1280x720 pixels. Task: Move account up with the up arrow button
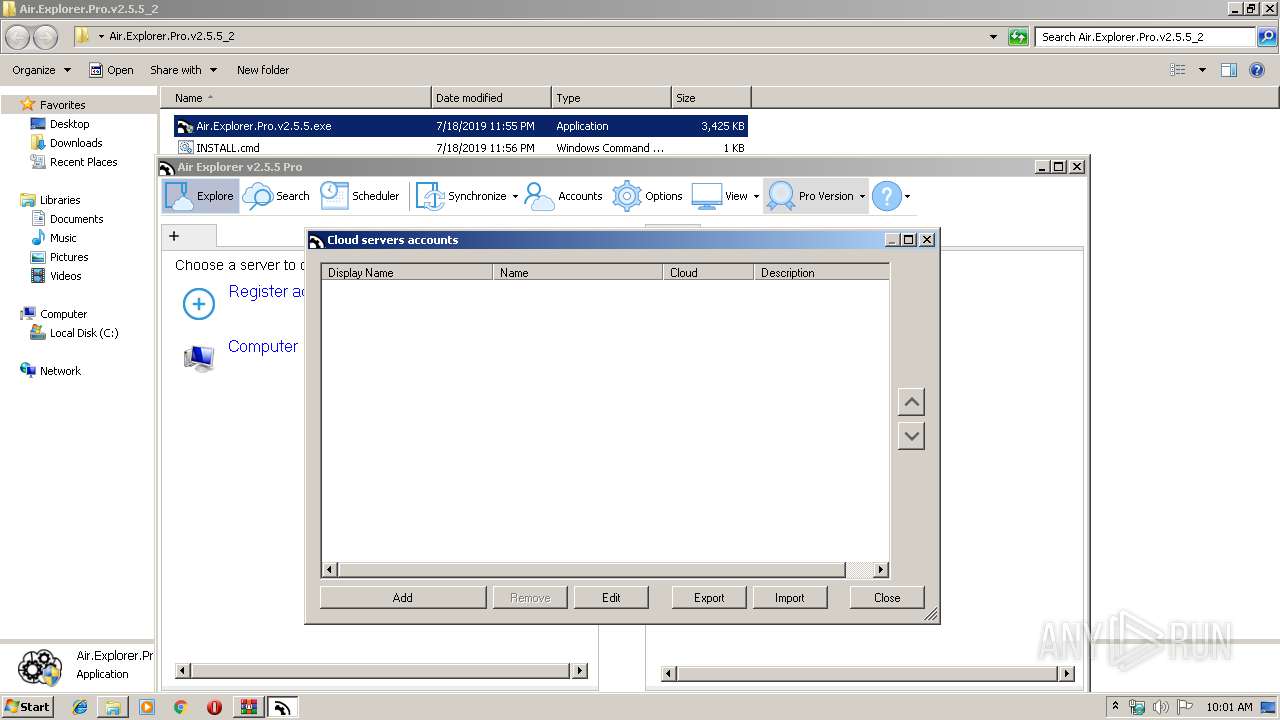pos(911,402)
